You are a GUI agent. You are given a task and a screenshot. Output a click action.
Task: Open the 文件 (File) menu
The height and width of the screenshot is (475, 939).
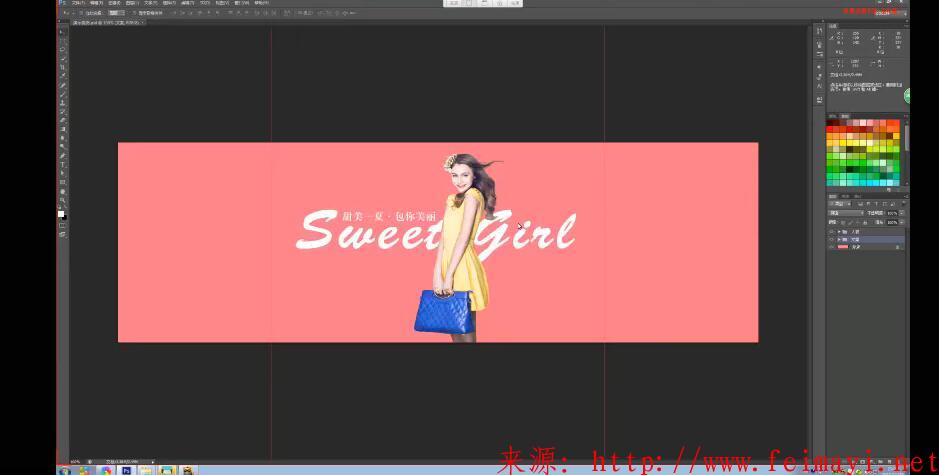[77, 3]
